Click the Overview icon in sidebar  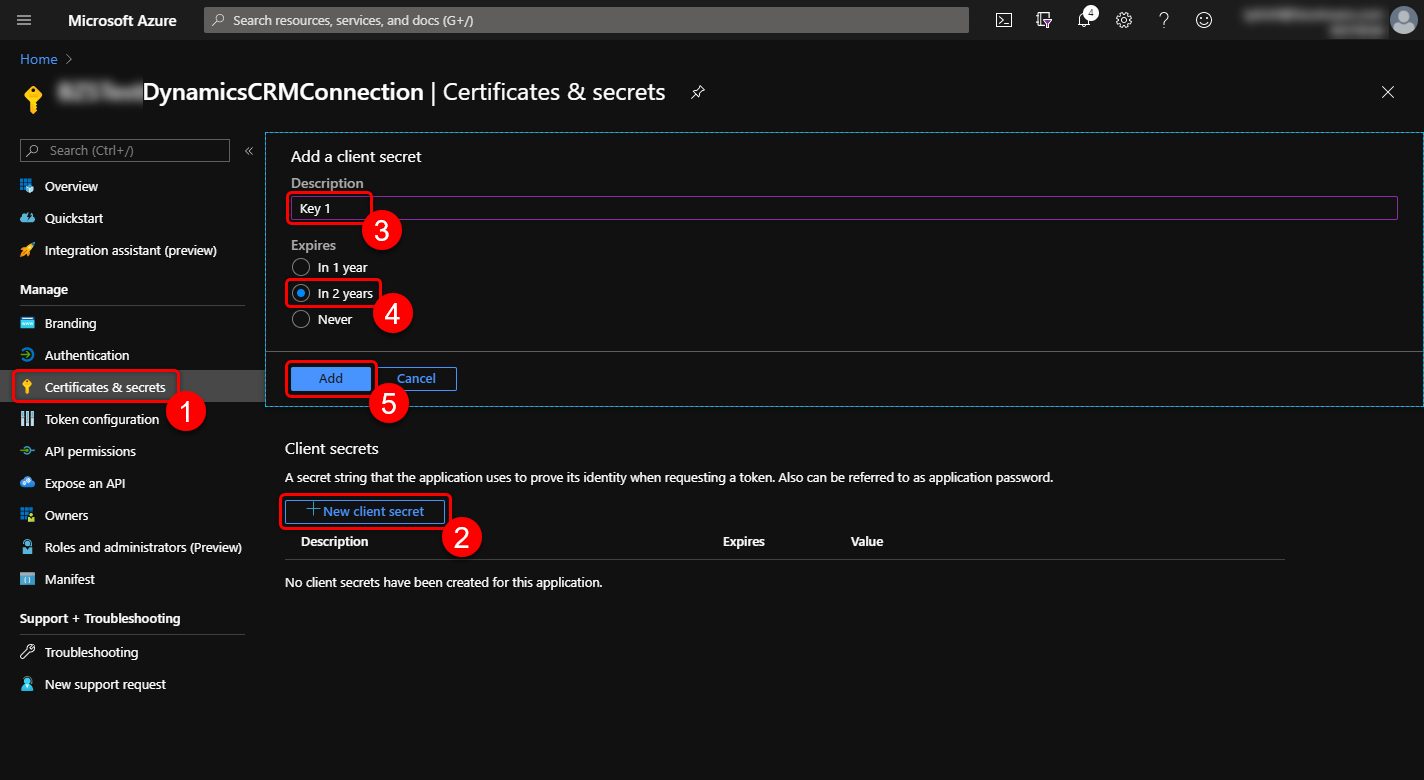pyautogui.click(x=27, y=186)
